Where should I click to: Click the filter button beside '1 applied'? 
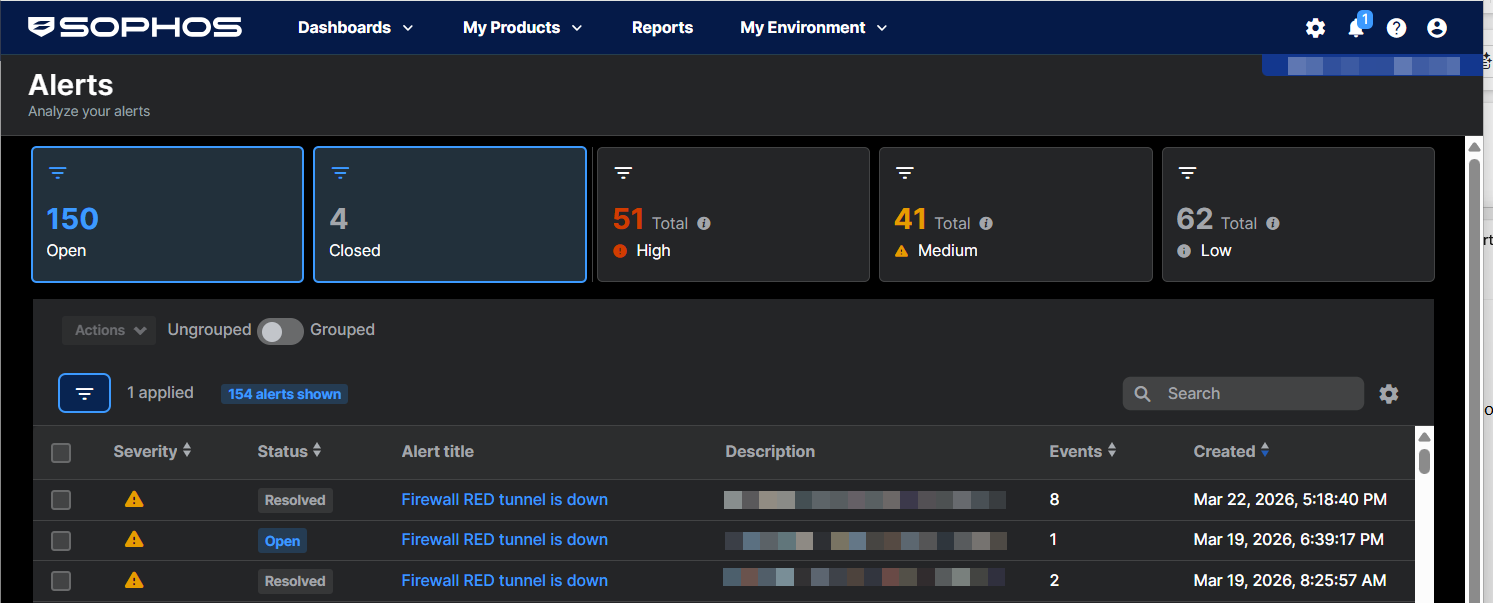(x=85, y=394)
